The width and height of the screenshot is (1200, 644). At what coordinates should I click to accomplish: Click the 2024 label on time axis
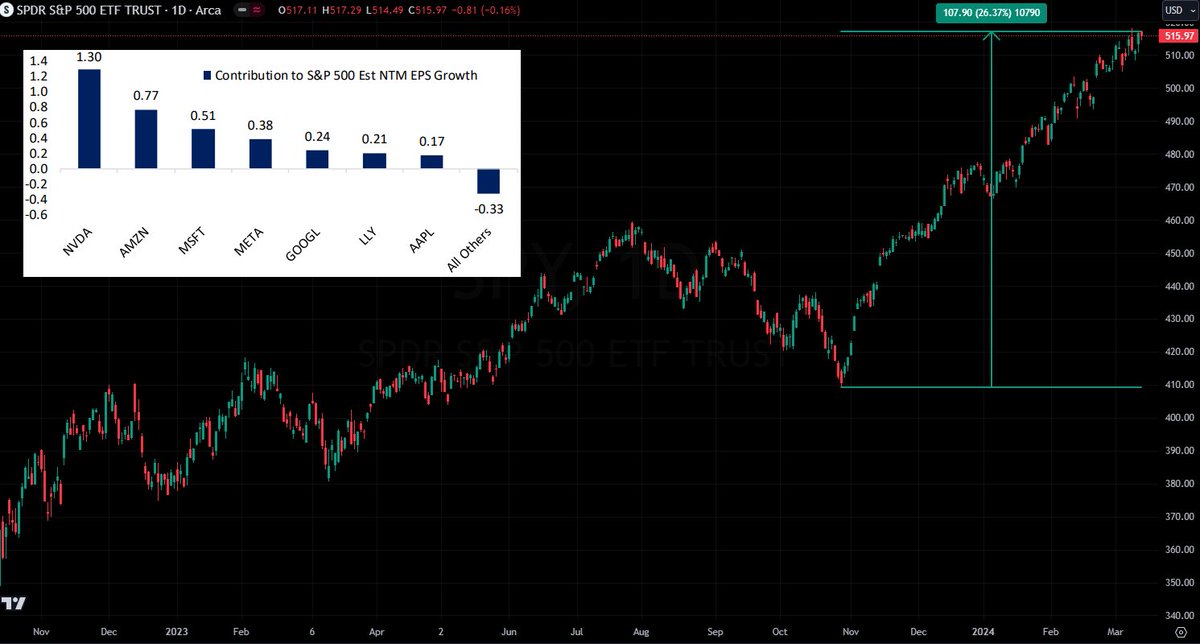(x=983, y=634)
